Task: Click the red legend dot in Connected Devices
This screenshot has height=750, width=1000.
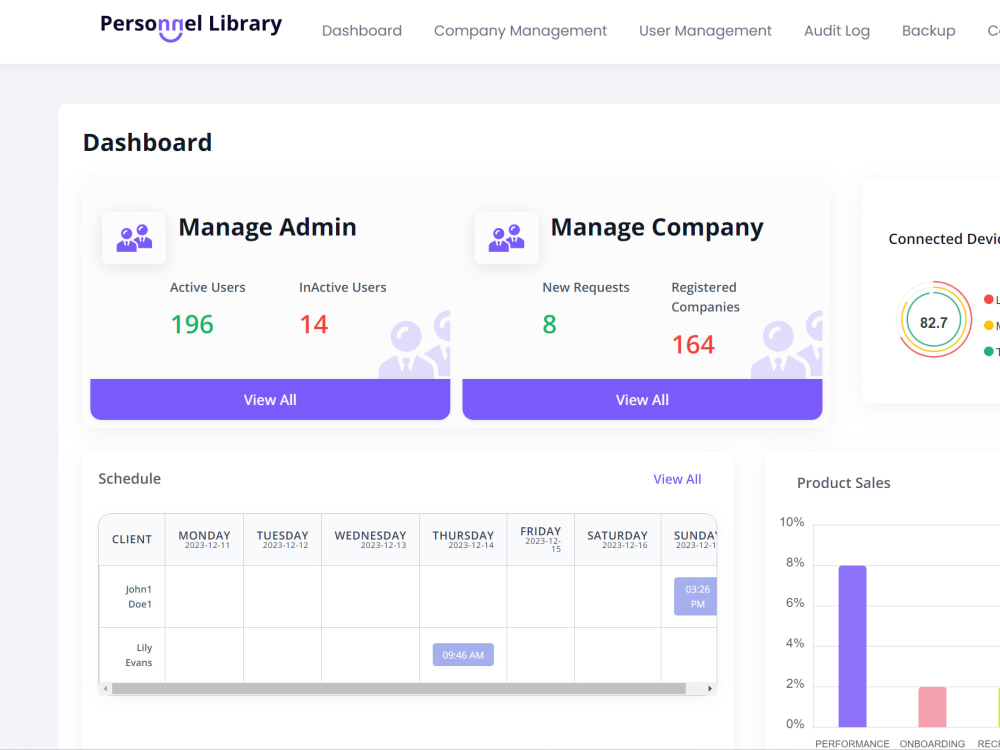Action: (x=989, y=299)
